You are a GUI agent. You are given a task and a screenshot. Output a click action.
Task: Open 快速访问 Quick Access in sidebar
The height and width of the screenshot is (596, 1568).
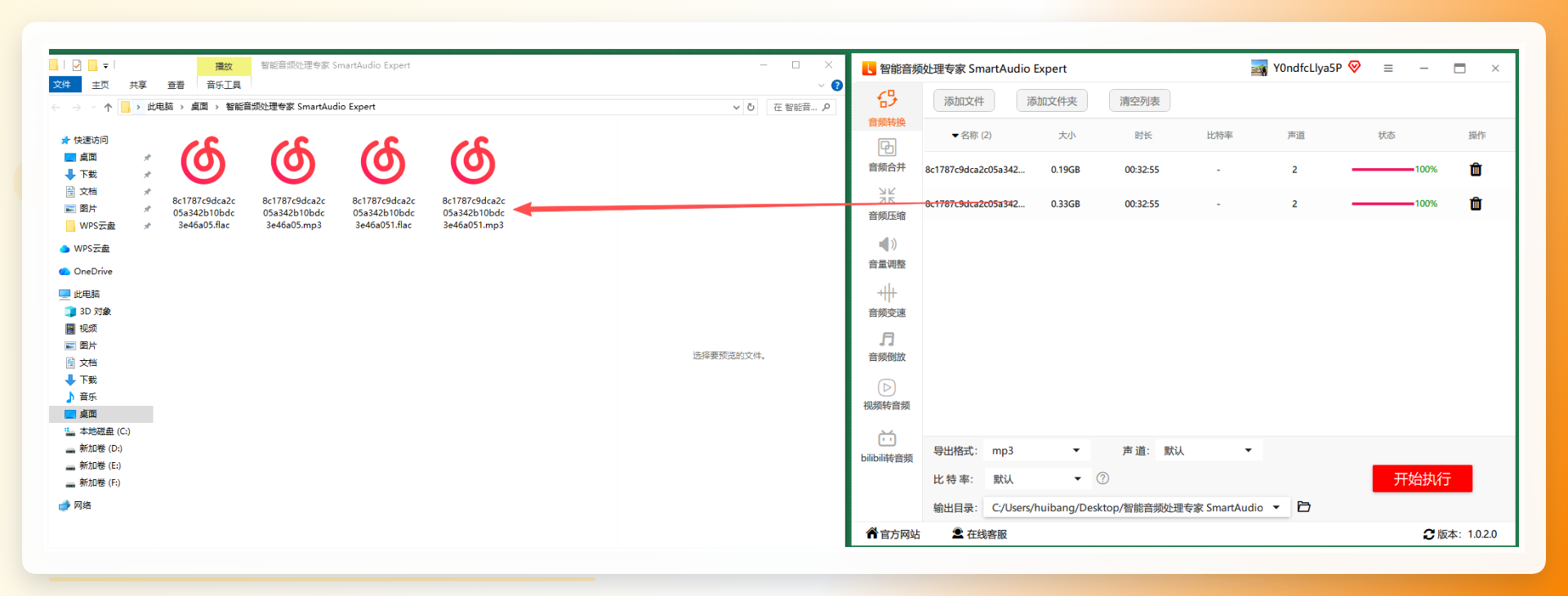pyautogui.click(x=84, y=140)
